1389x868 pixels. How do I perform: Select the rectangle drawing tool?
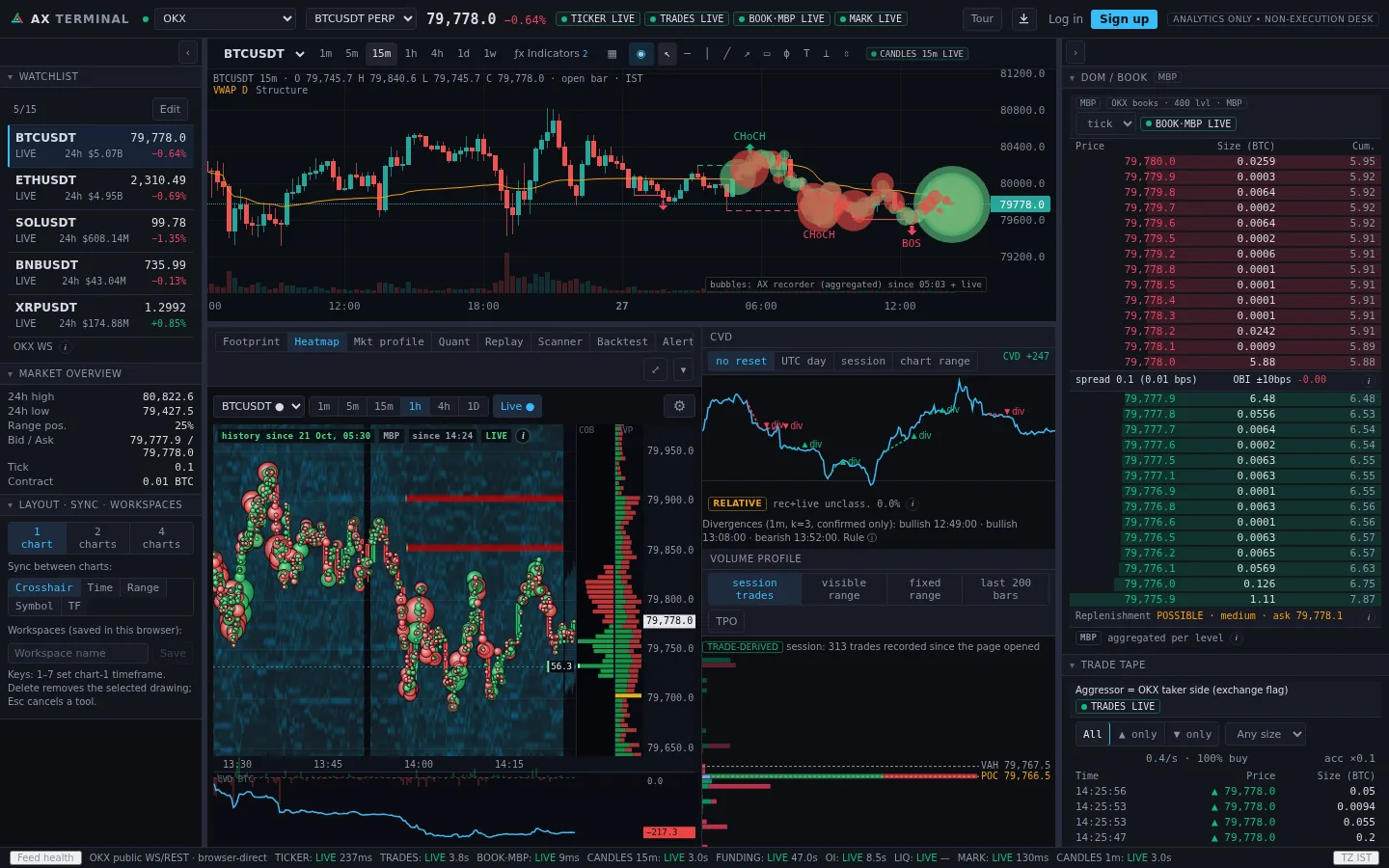(767, 54)
